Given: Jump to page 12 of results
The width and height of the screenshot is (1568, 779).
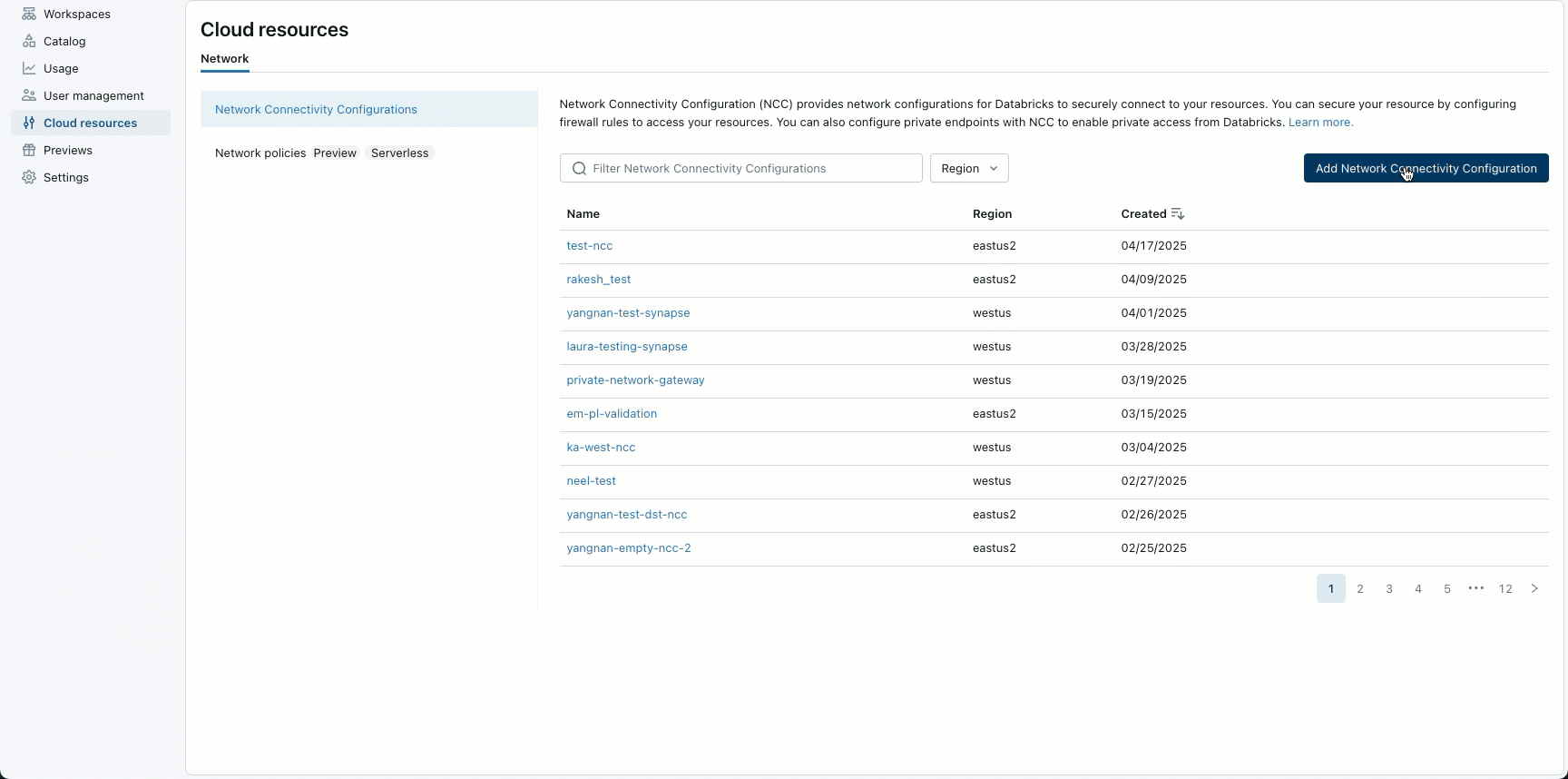Looking at the screenshot, I should [1505, 588].
